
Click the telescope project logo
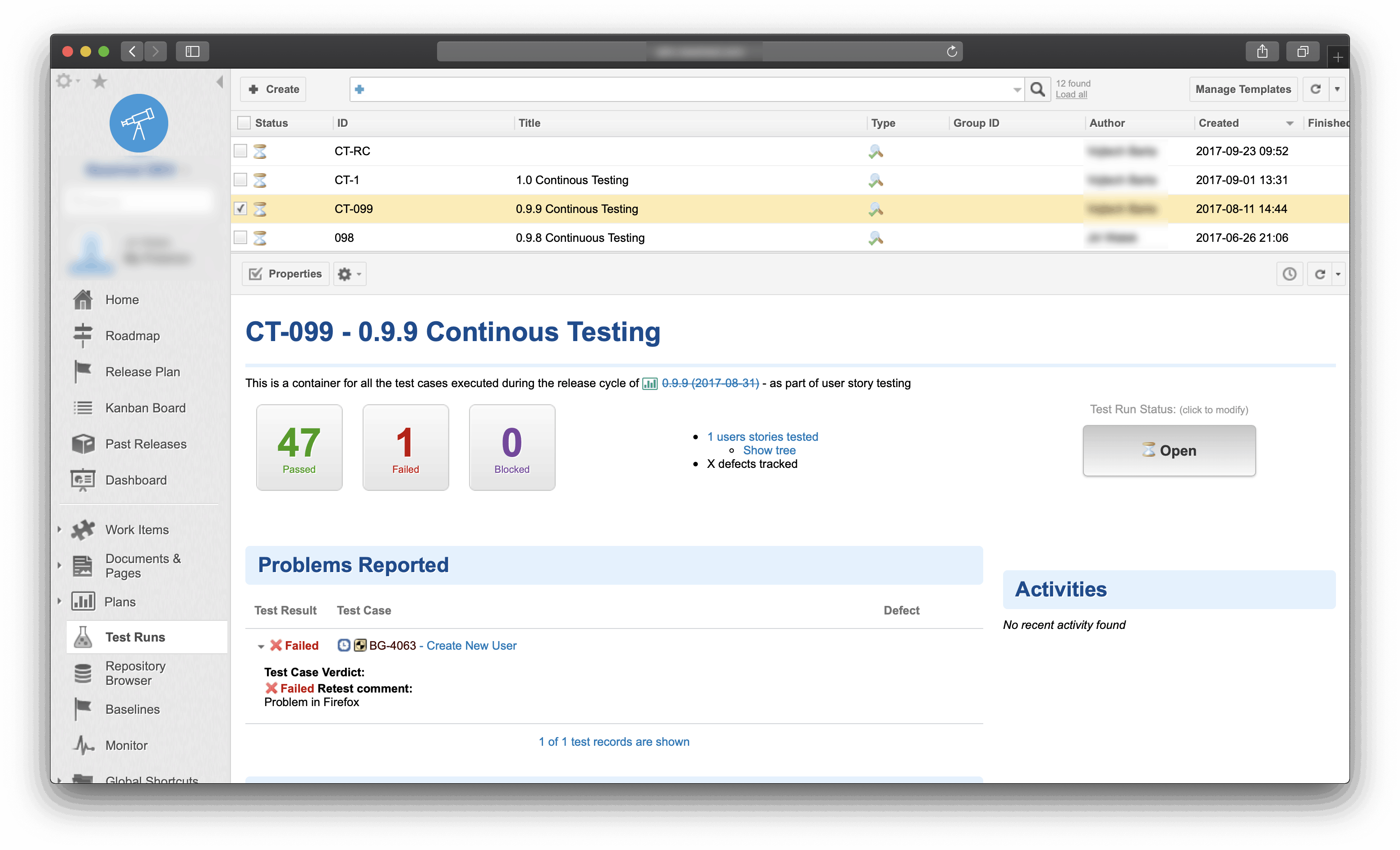pyautogui.click(x=138, y=123)
